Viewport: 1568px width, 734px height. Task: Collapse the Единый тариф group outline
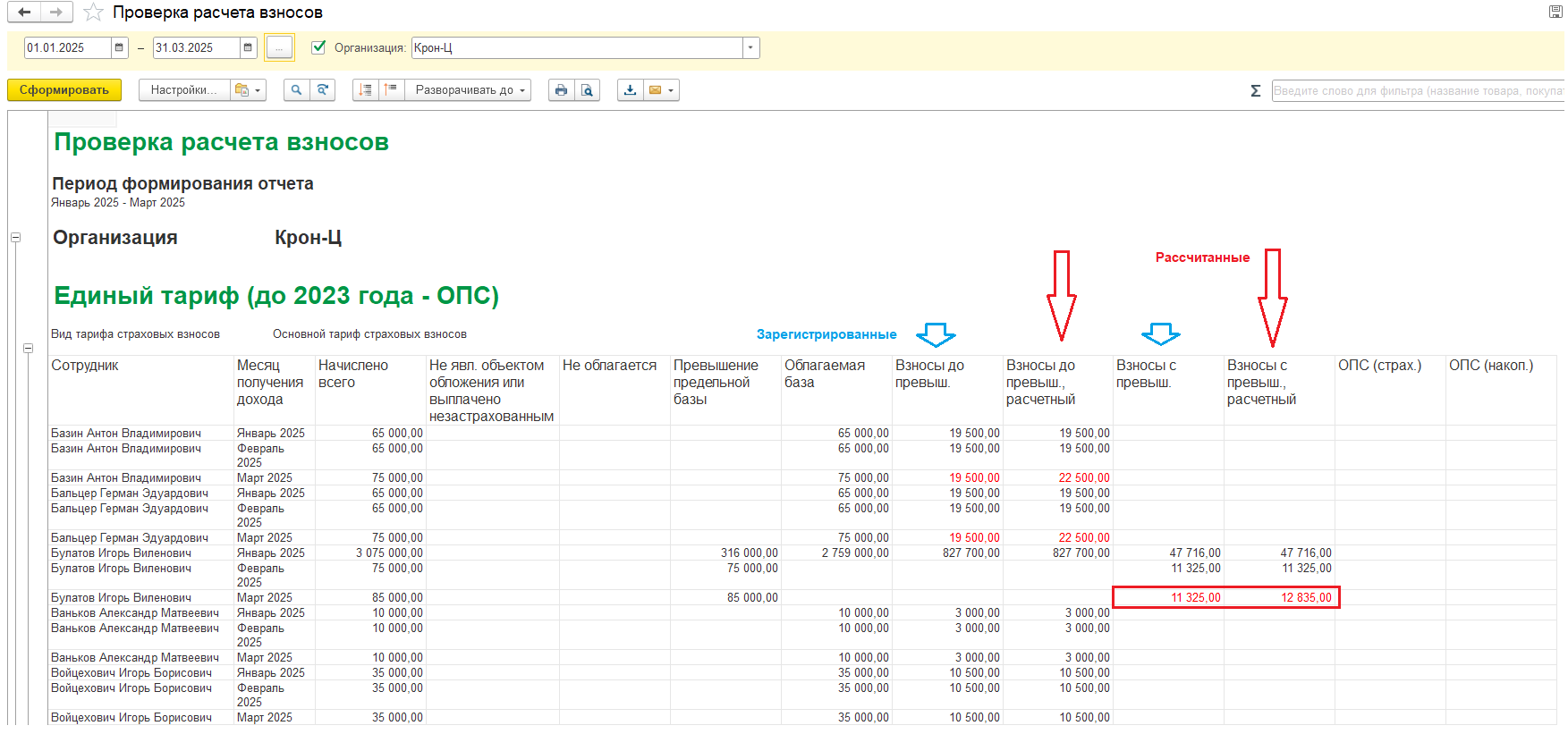(x=29, y=348)
